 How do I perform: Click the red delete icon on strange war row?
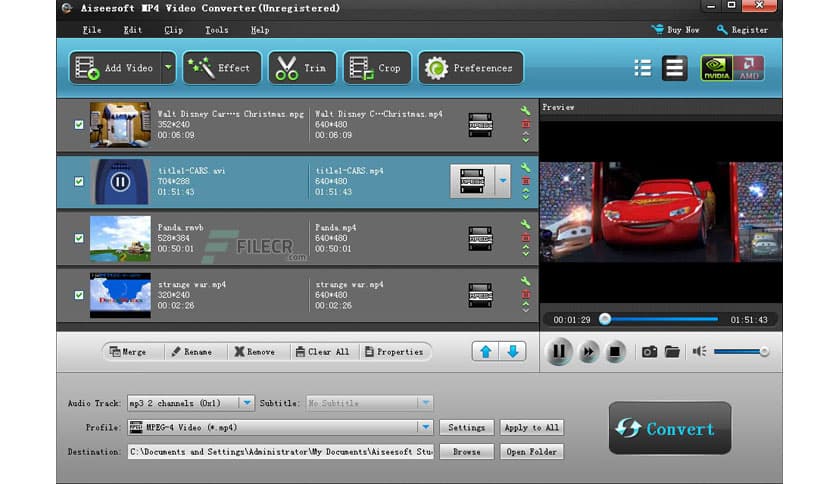pyautogui.click(x=526, y=294)
